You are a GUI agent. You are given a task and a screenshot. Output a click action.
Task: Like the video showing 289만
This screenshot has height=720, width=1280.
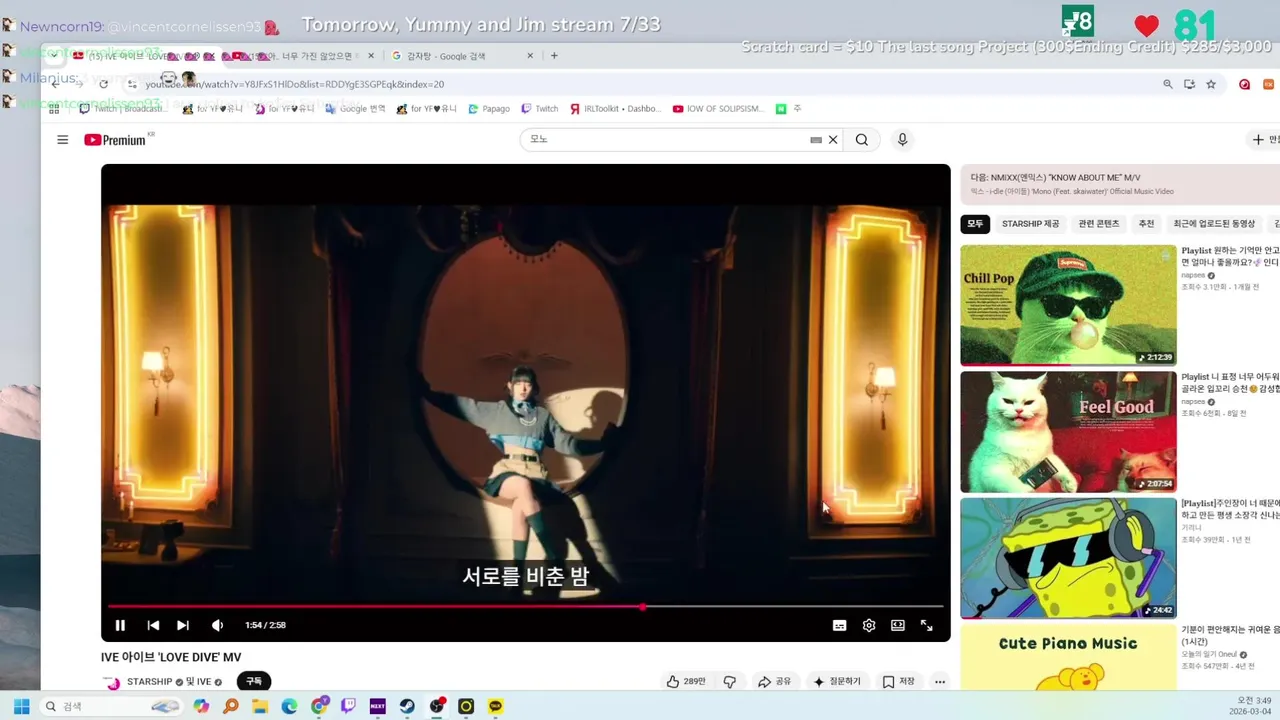click(x=686, y=681)
